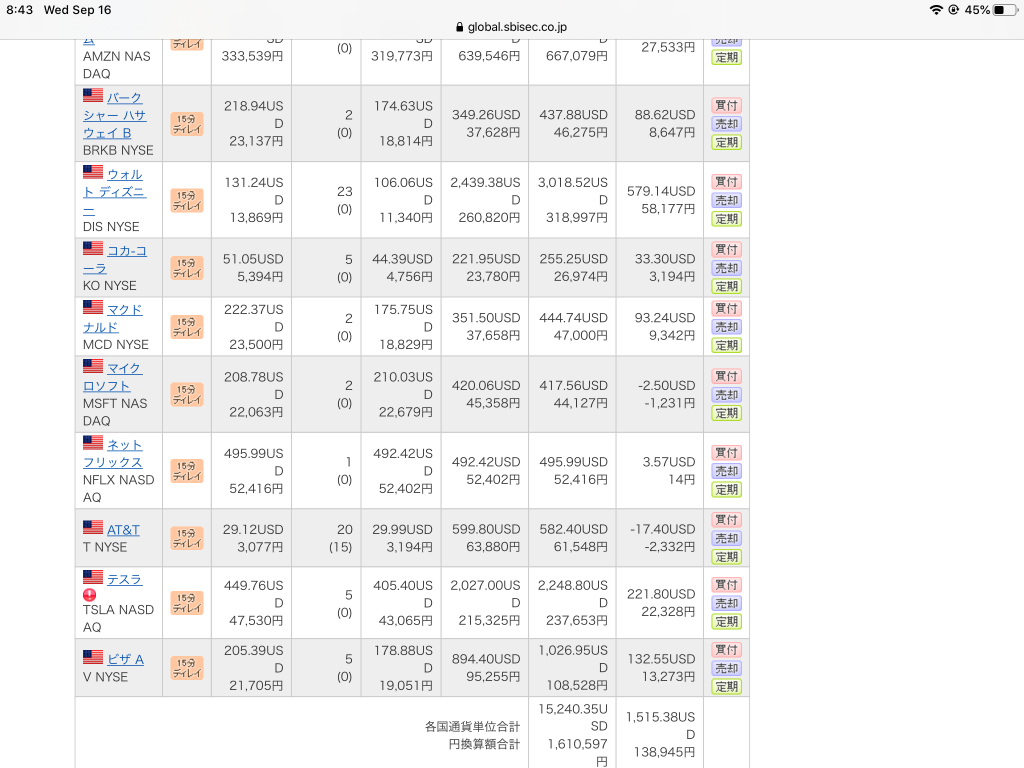Screen dimensions: 1024x768
Task: Click 定期 button in MSFT row
Action: coord(726,413)
